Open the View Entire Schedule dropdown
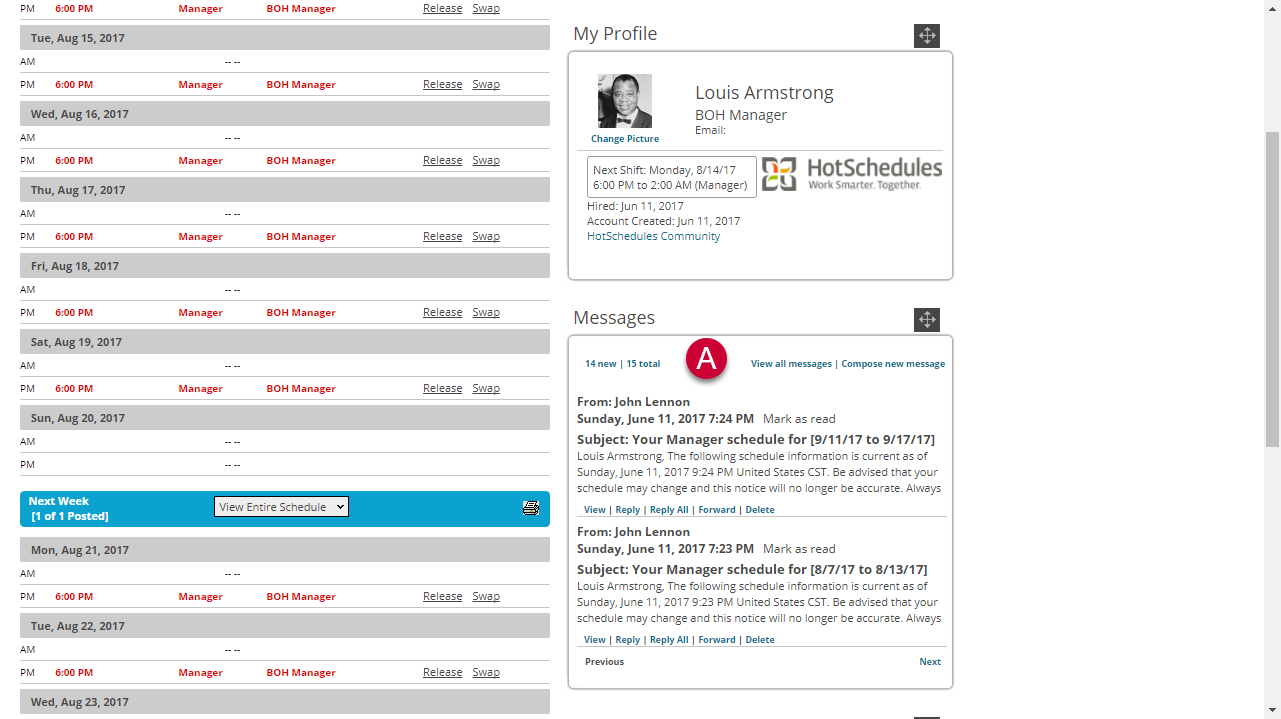This screenshot has height=719, width=1281. (281, 507)
